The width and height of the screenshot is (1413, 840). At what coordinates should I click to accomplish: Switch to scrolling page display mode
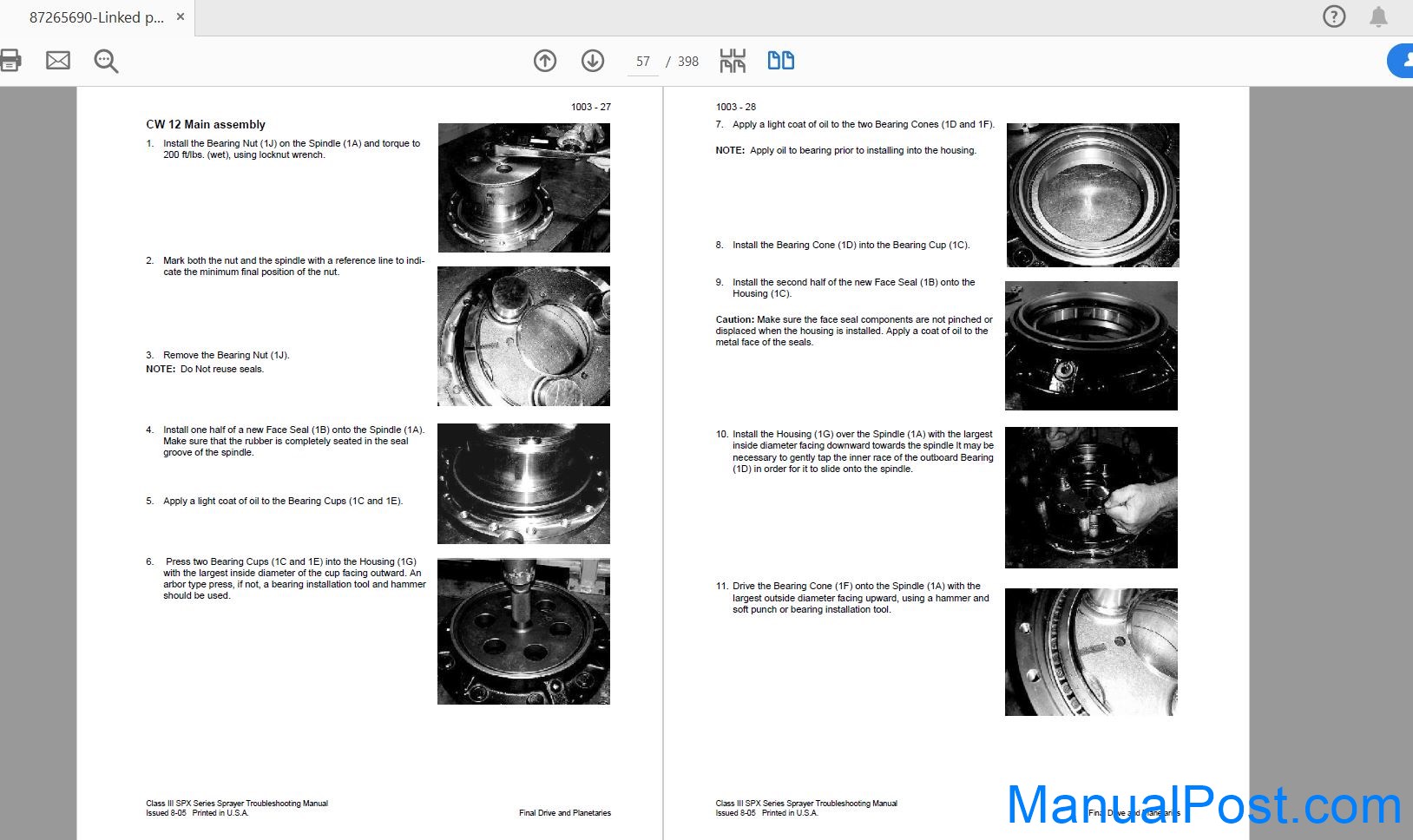pos(733,61)
